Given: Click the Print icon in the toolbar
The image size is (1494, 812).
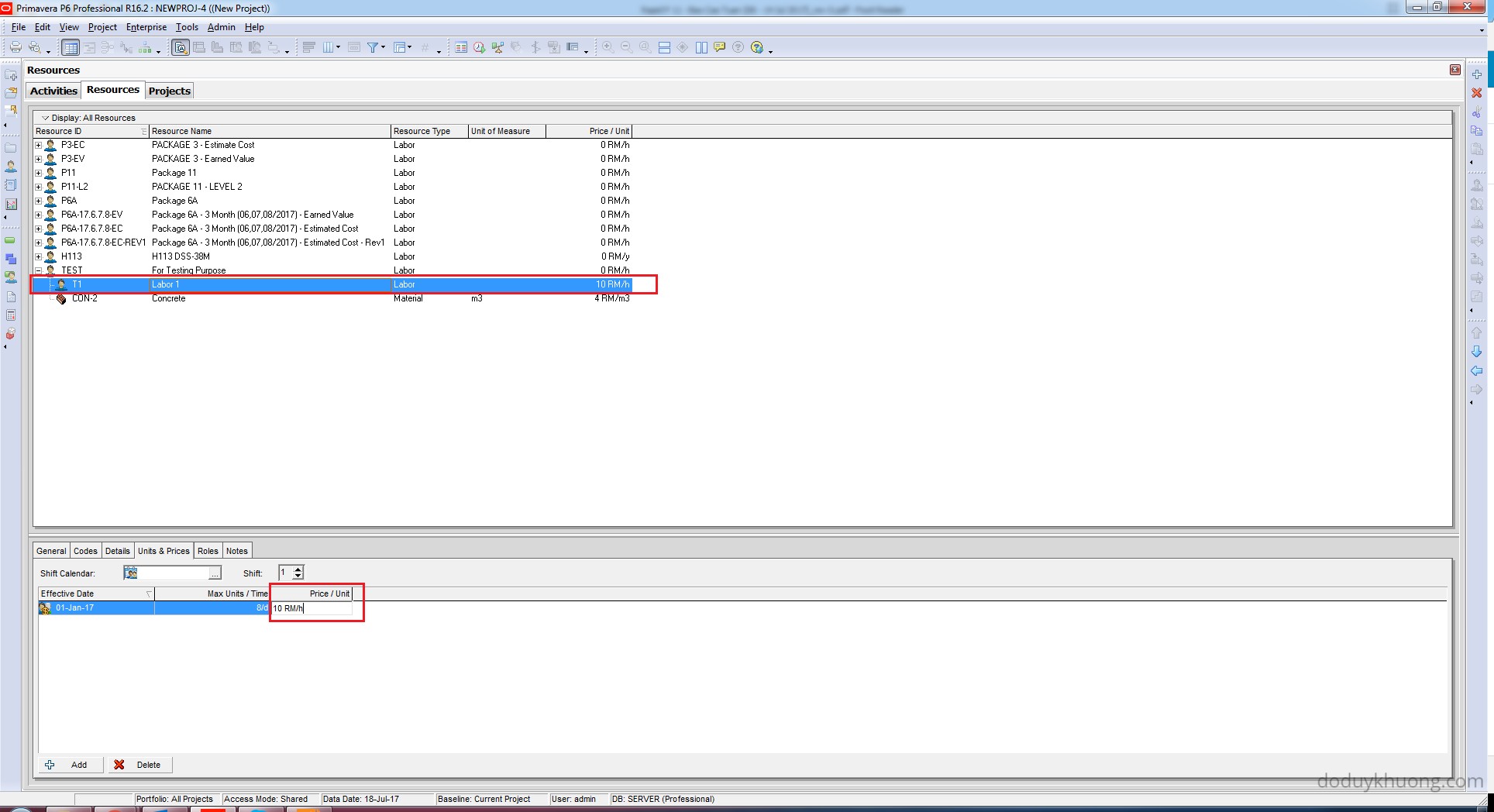Looking at the screenshot, I should 15,48.
